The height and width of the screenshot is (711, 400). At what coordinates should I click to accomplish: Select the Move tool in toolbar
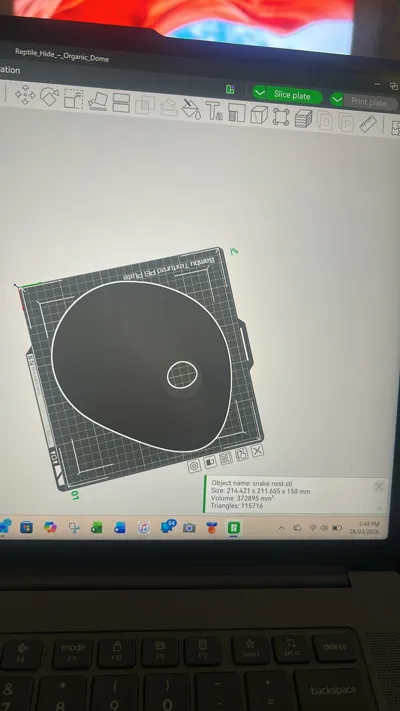point(25,94)
